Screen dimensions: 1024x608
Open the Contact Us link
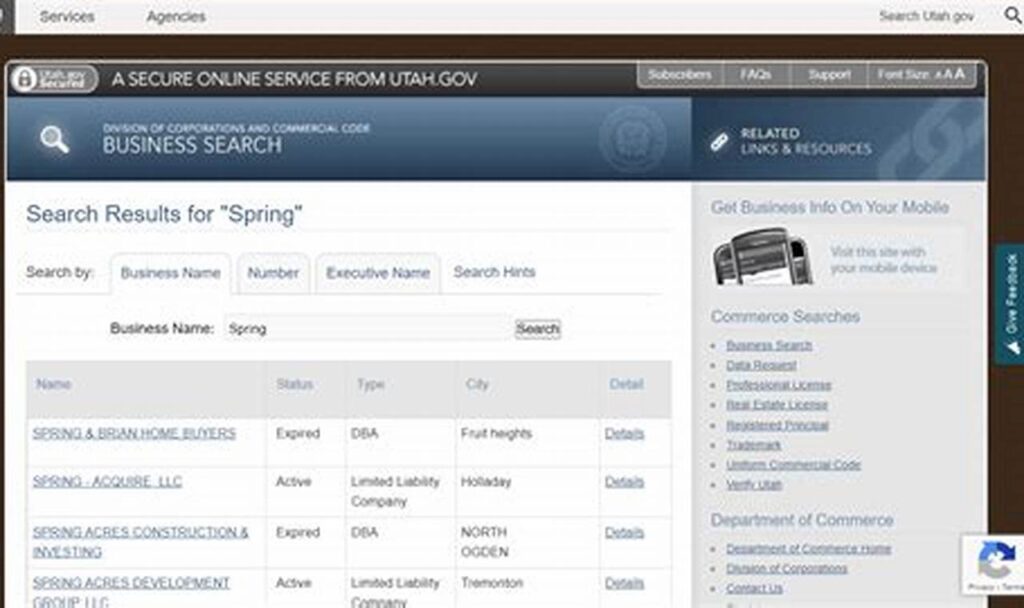coord(754,588)
